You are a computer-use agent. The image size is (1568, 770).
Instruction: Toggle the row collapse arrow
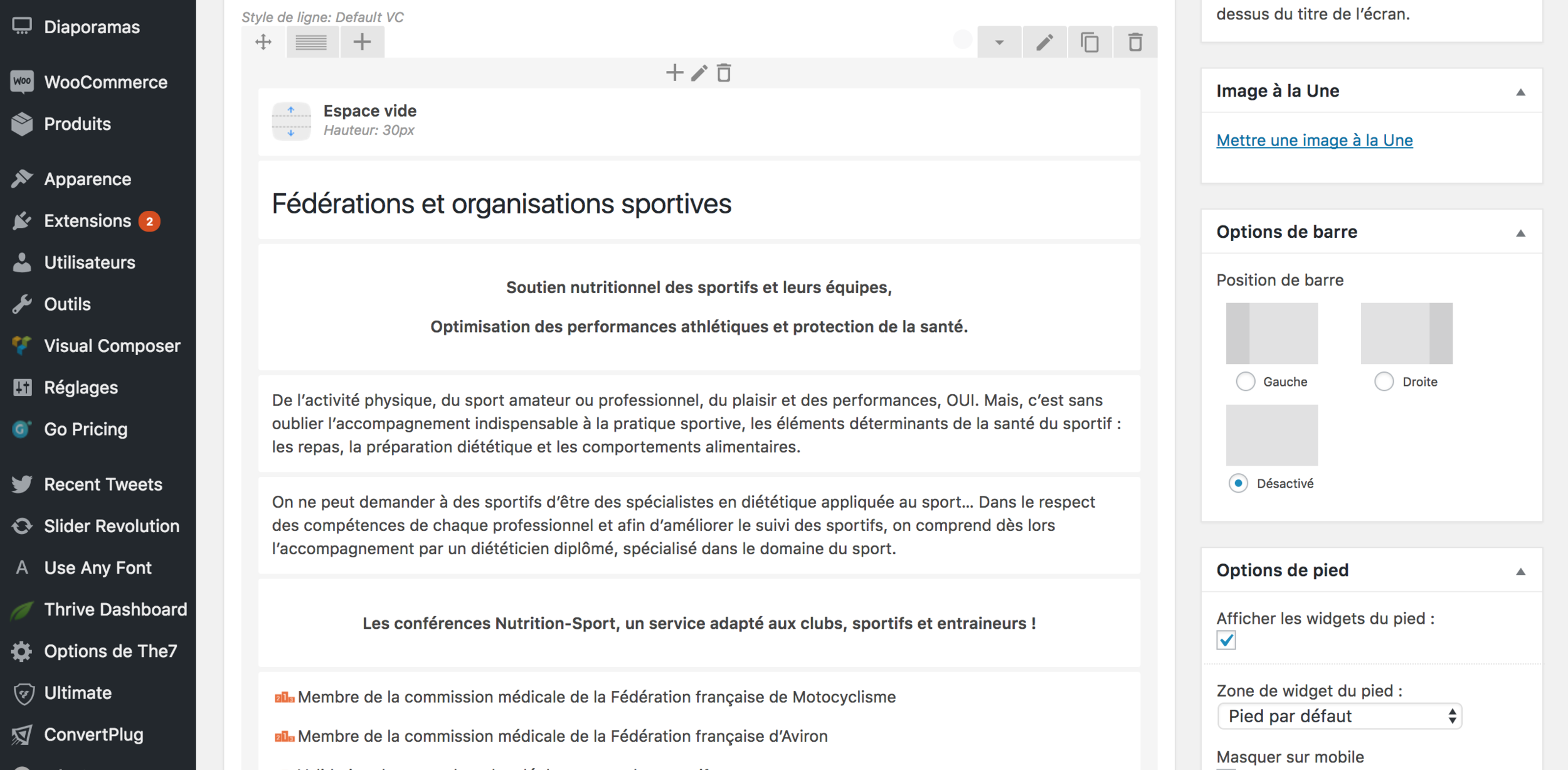click(999, 42)
